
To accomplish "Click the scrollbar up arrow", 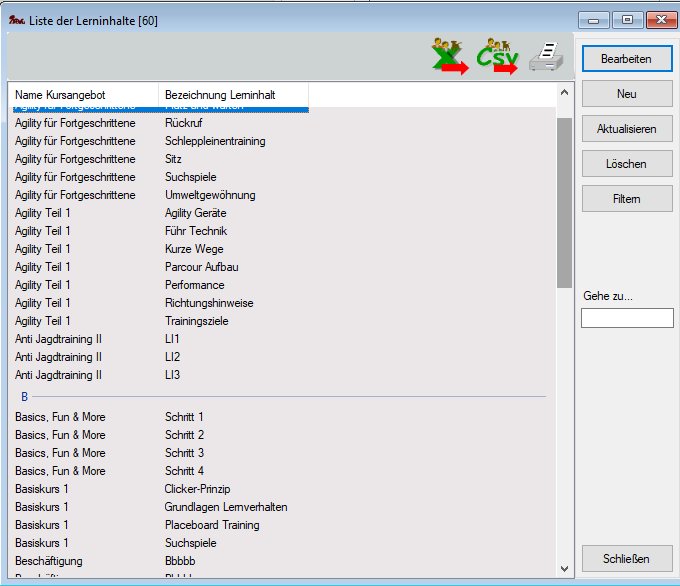I will [x=564, y=93].
